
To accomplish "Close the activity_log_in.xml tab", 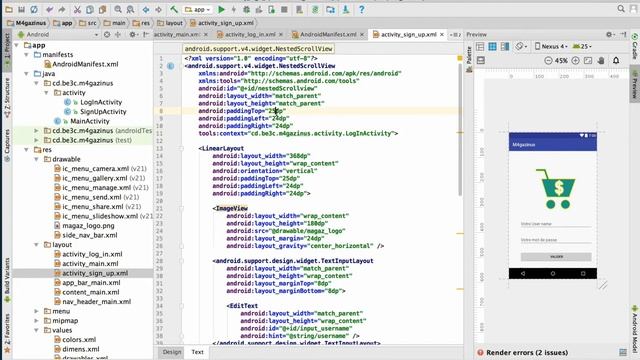I will tap(281, 35).
